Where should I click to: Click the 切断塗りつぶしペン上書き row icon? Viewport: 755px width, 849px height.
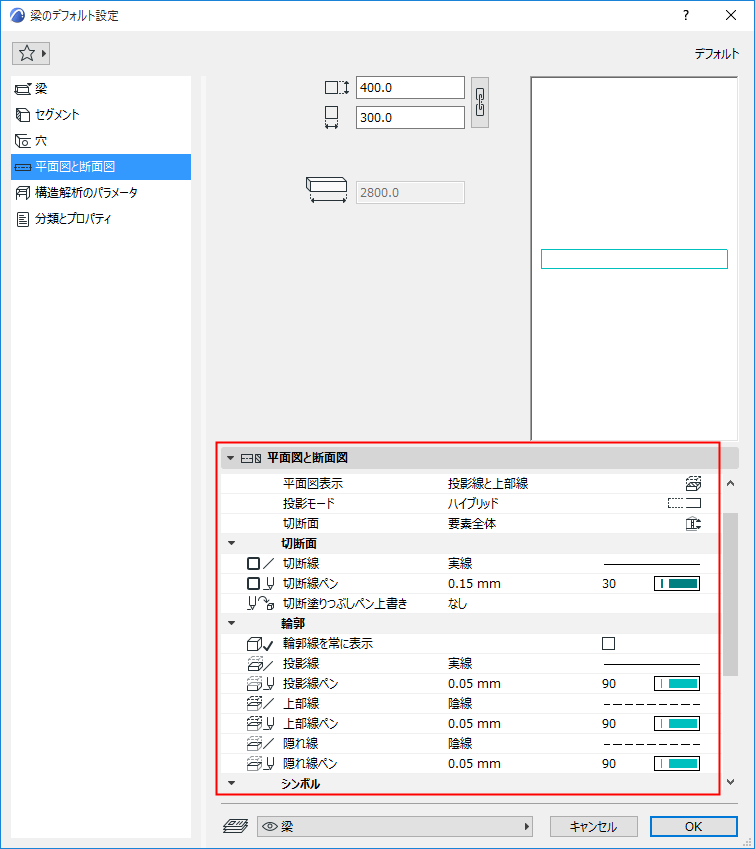click(x=261, y=603)
